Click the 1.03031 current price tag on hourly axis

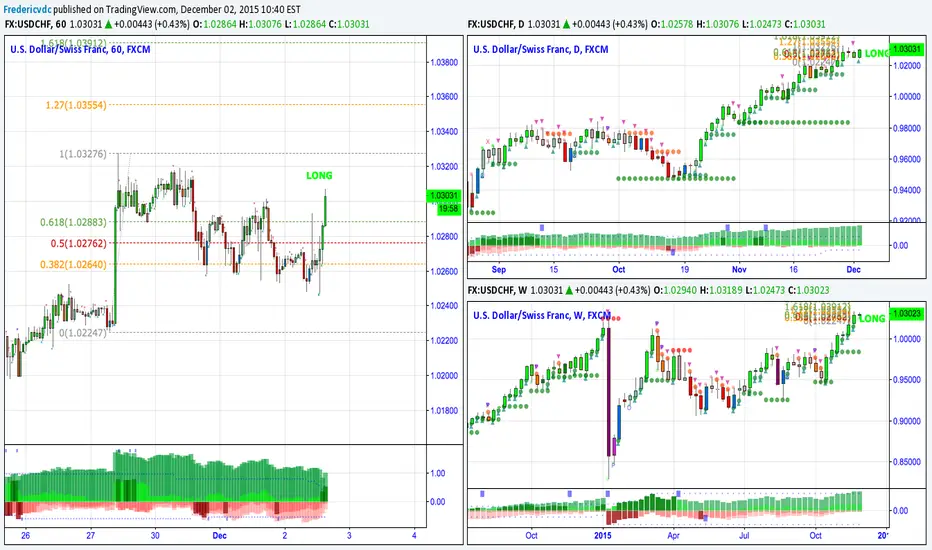point(443,196)
